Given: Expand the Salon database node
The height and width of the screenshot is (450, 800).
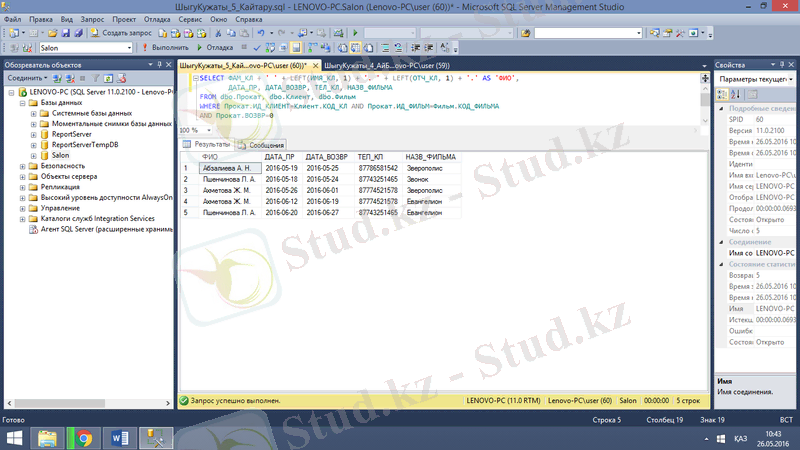Looking at the screenshot, I should (33, 155).
